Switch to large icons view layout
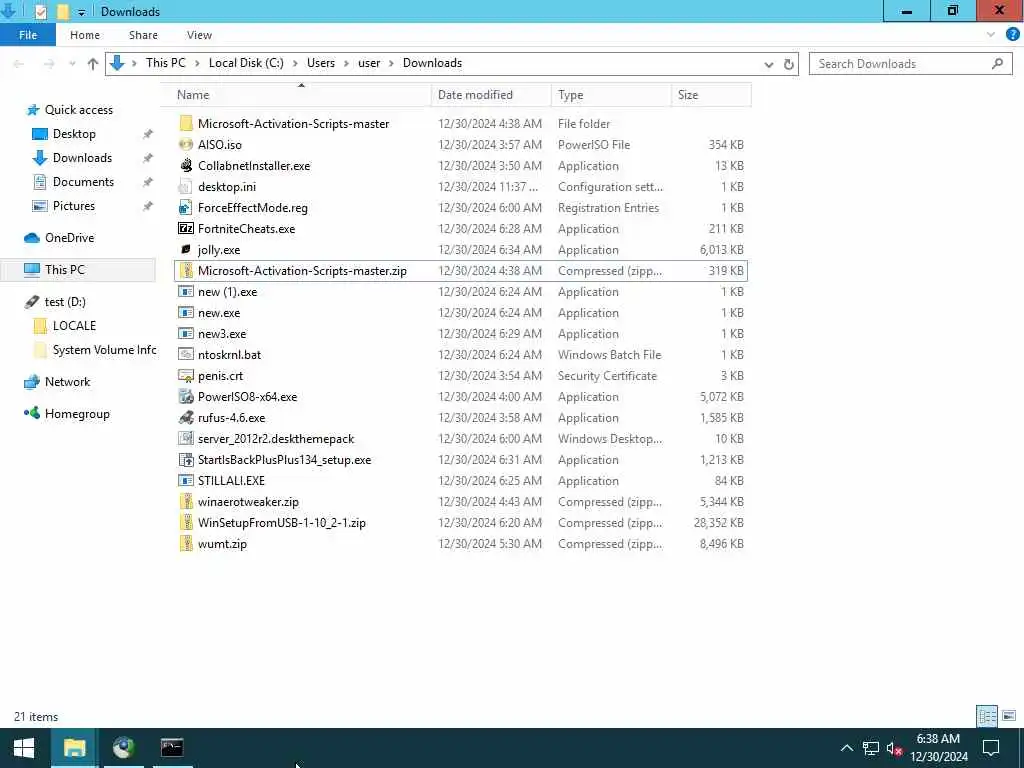 pyautogui.click(x=1009, y=716)
